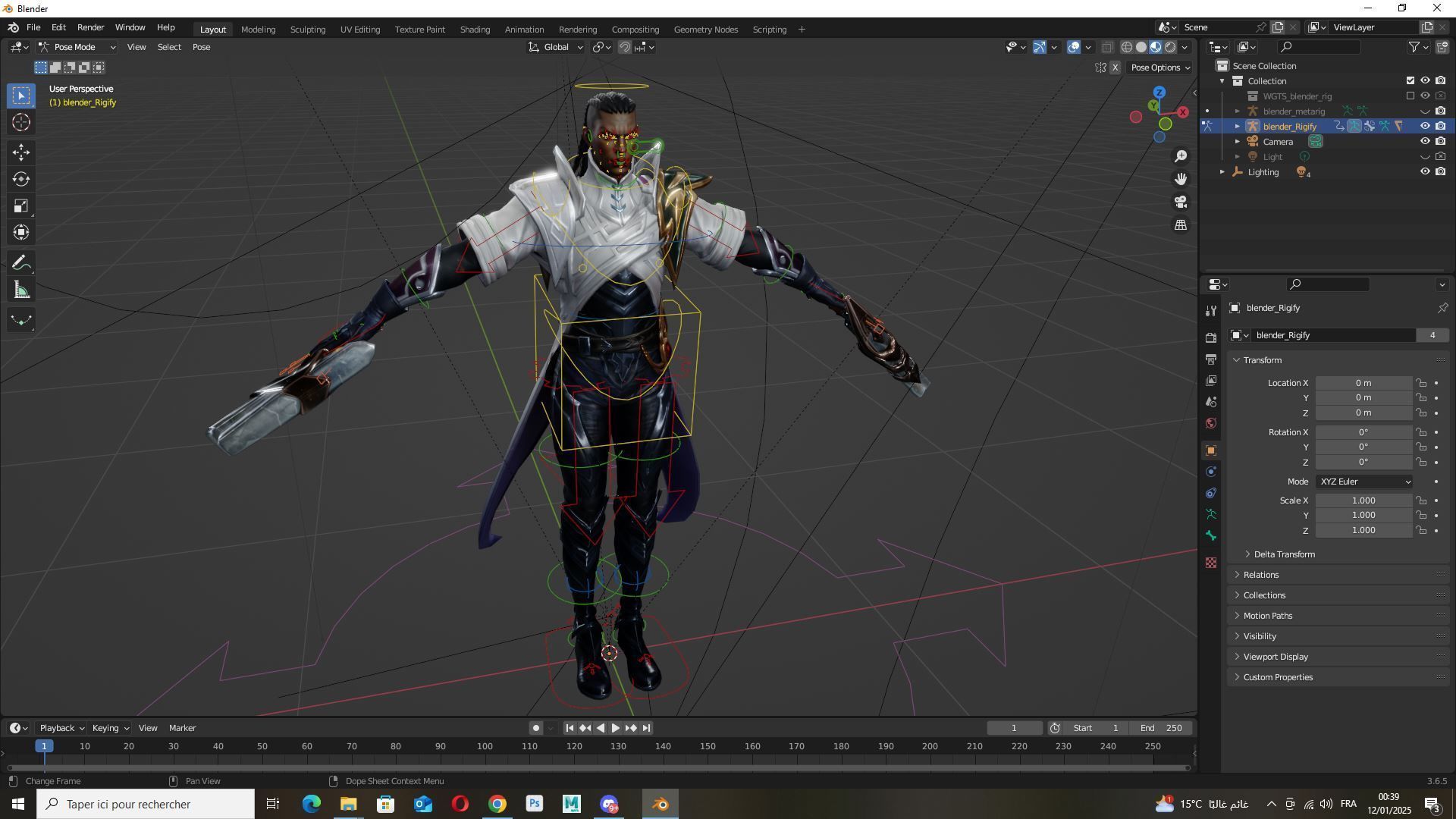The width and height of the screenshot is (1456, 819).
Task: Enable WGTS_blender_rig collection checkbox
Action: [1410, 96]
